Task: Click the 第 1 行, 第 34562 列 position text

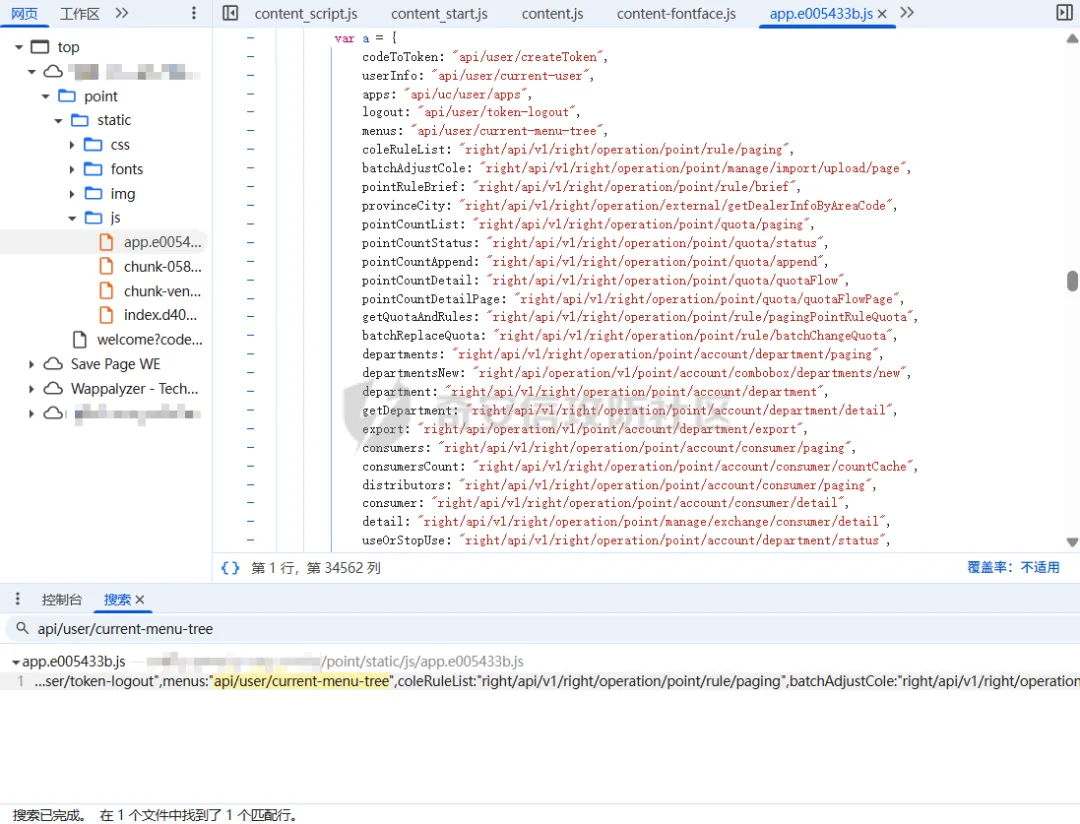Action: click(315, 568)
